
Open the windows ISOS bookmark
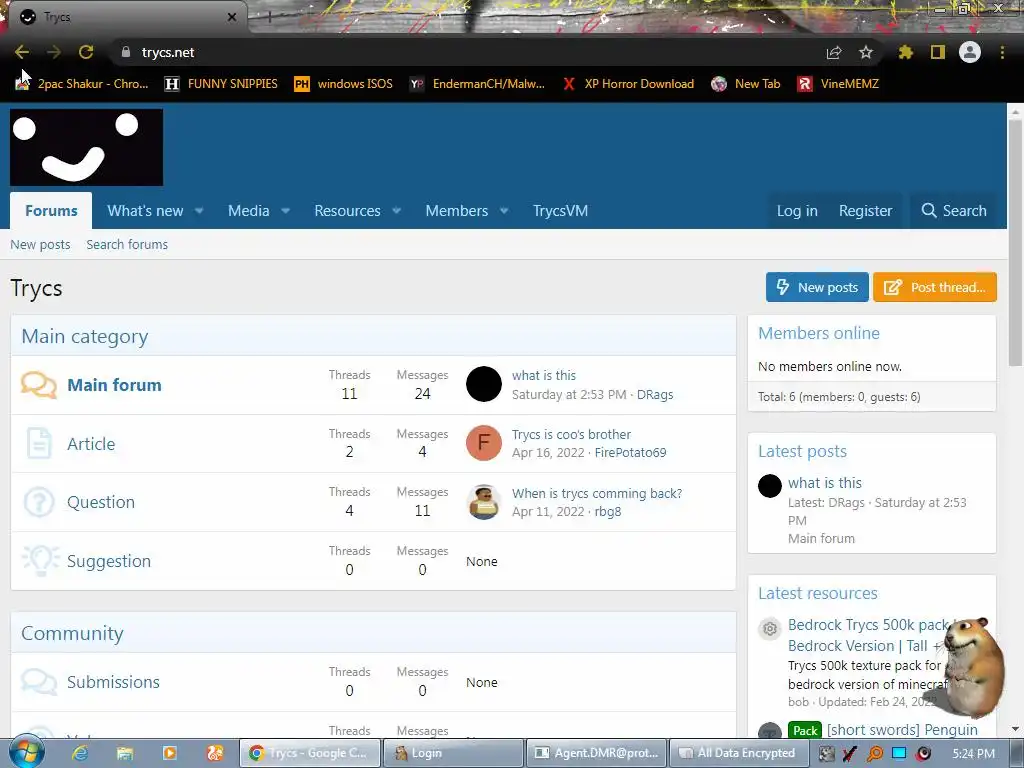[344, 84]
